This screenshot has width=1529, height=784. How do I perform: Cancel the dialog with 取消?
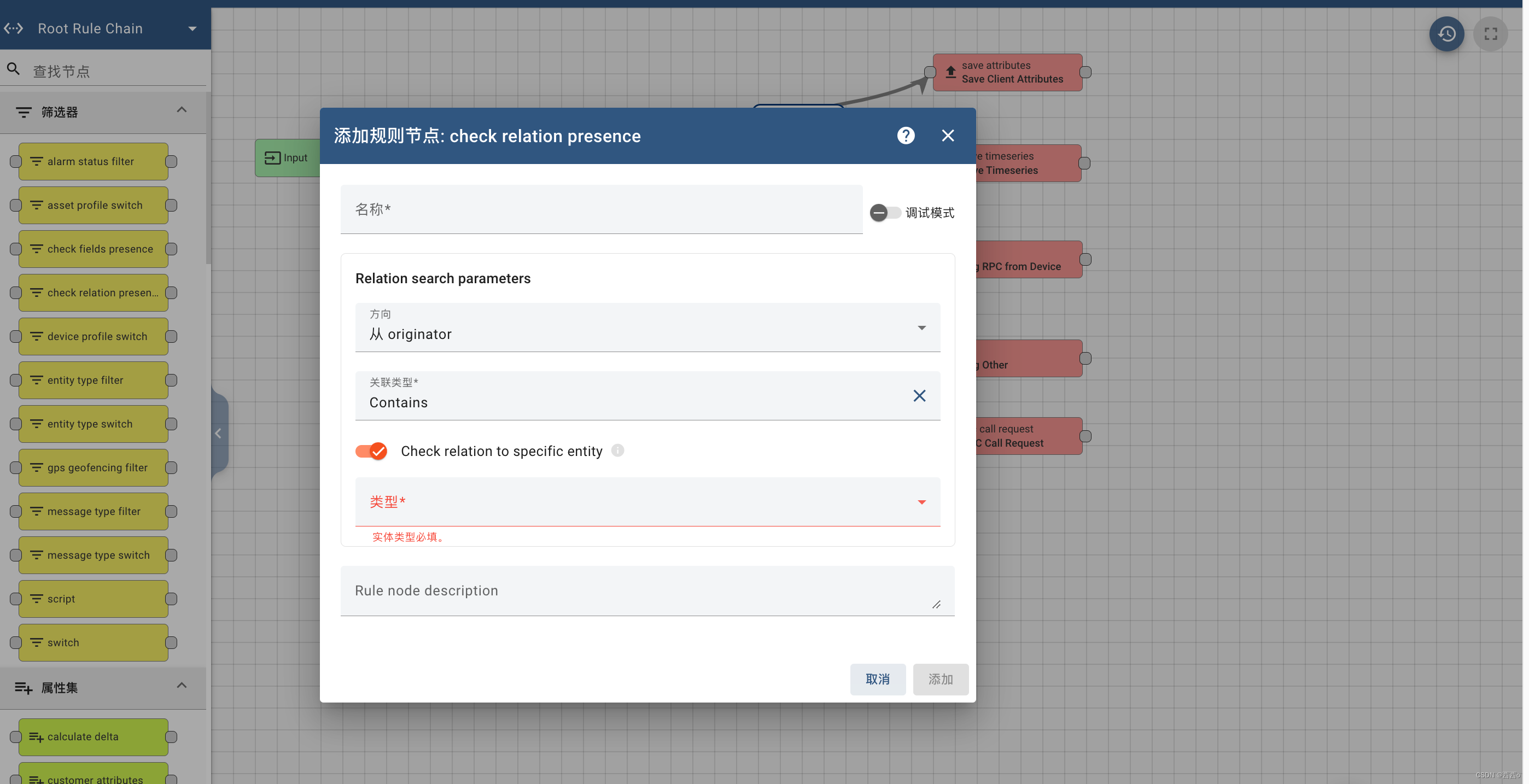coord(878,679)
